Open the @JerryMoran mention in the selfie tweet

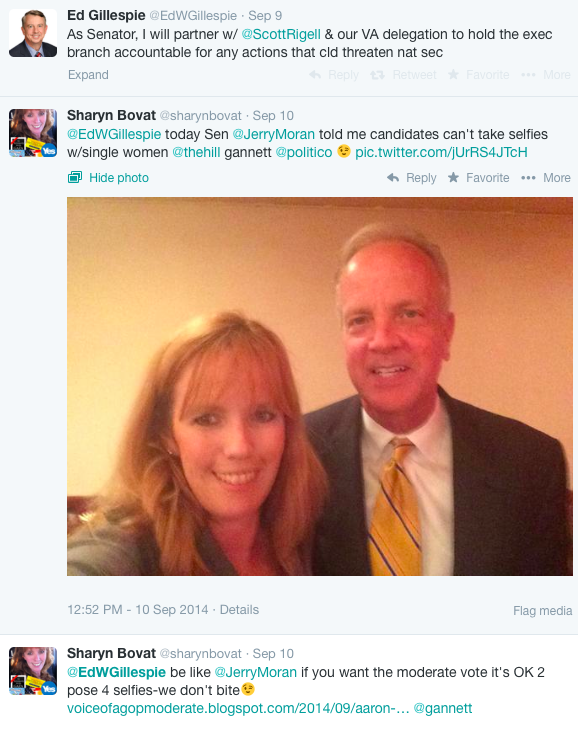pos(274,135)
